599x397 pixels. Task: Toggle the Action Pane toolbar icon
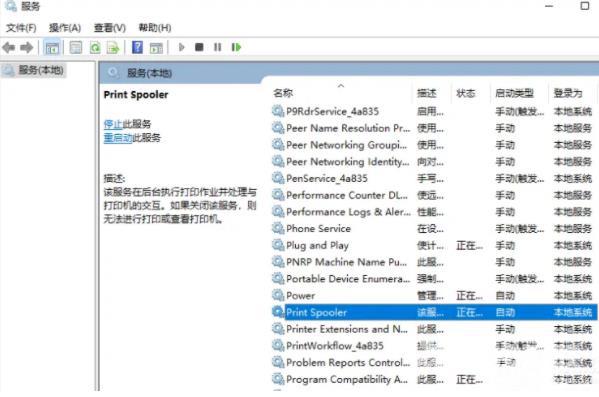[x=156, y=48]
